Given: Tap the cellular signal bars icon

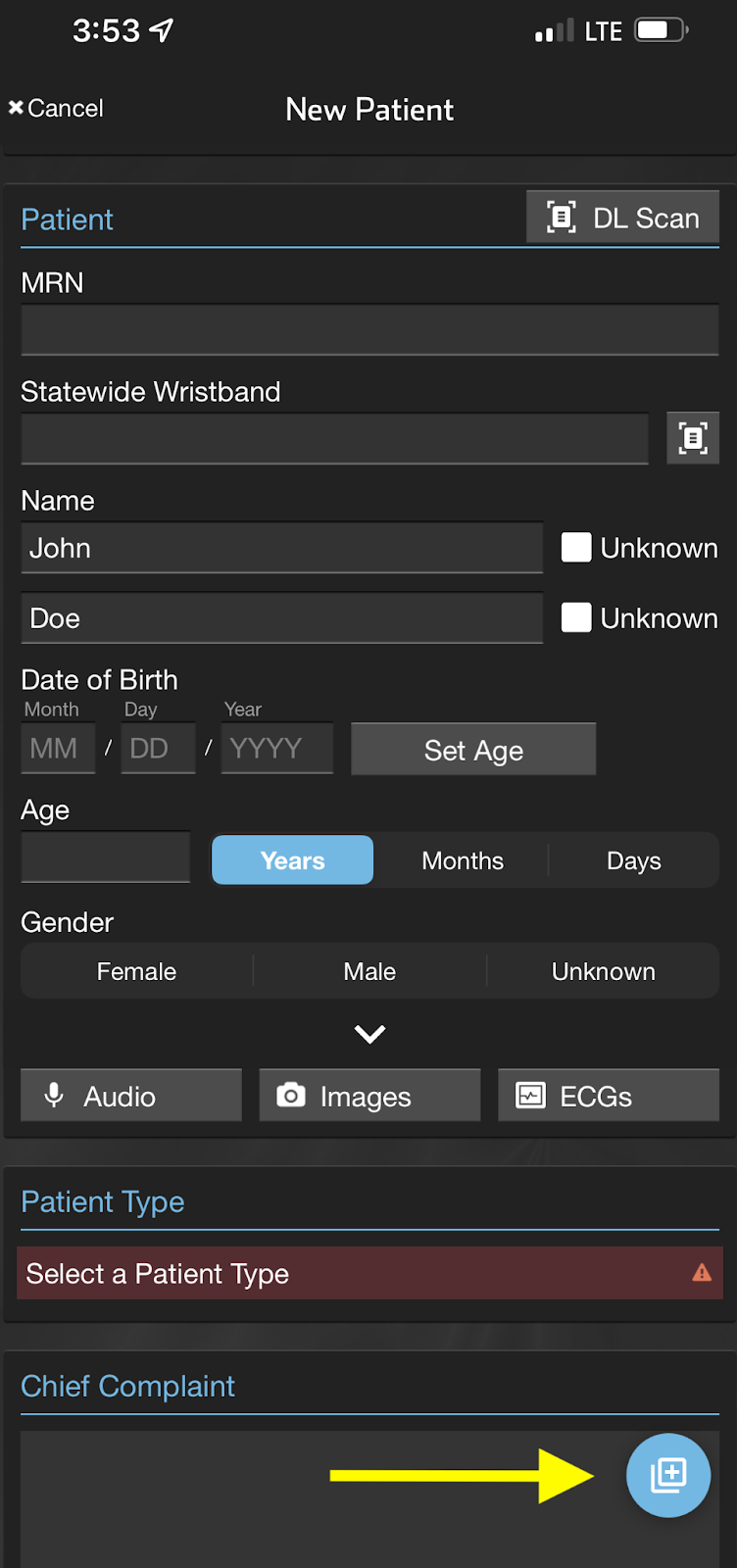Looking at the screenshot, I should [x=555, y=30].
